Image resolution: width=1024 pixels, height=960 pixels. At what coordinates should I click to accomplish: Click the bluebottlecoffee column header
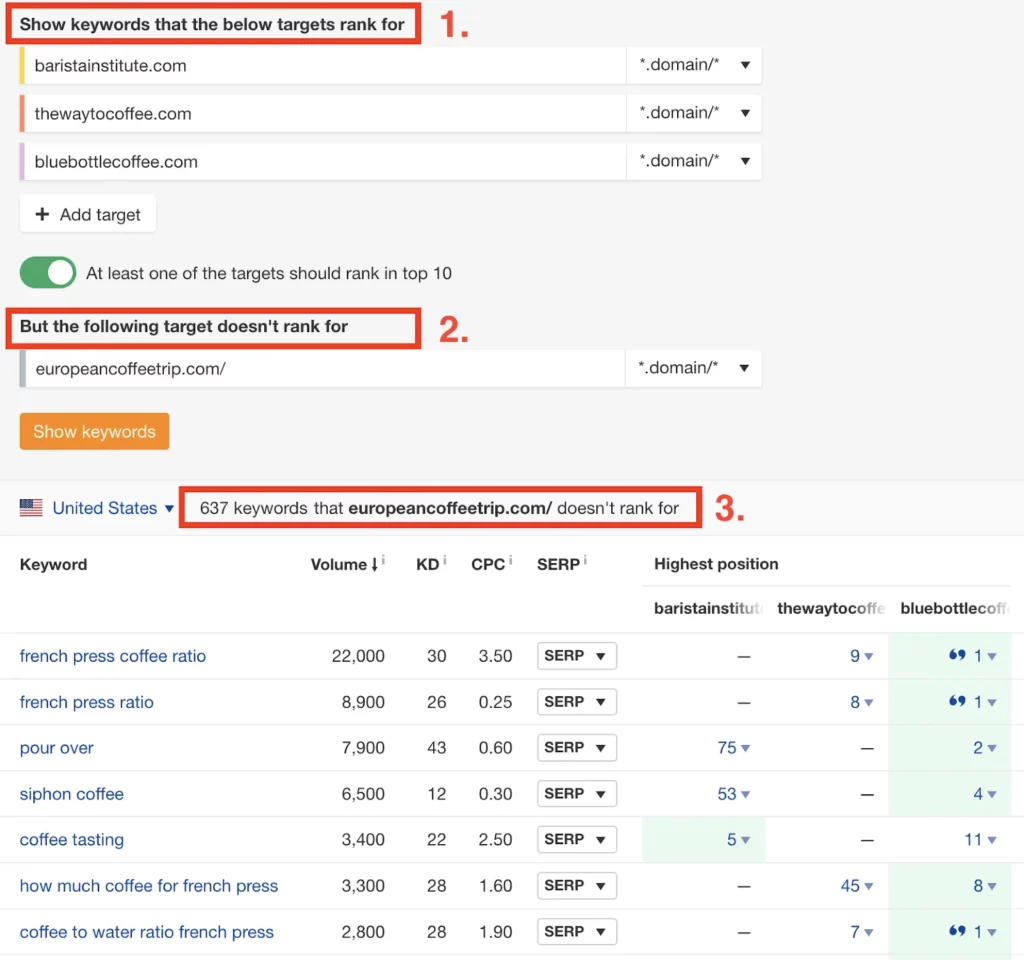coord(954,609)
